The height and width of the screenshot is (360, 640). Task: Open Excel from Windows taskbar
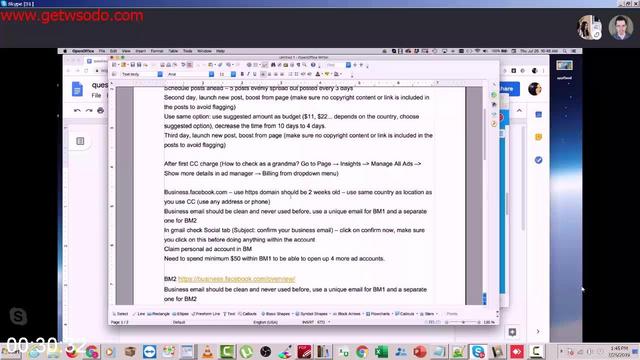click(381, 351)
